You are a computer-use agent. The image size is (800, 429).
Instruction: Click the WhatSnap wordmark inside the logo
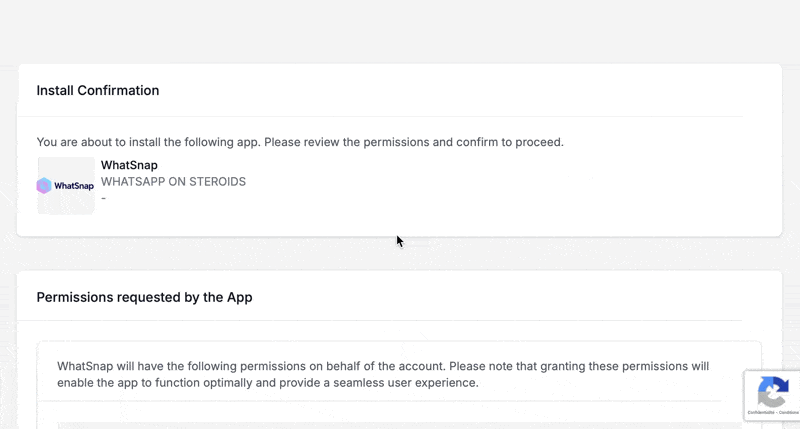pos(73,186)
